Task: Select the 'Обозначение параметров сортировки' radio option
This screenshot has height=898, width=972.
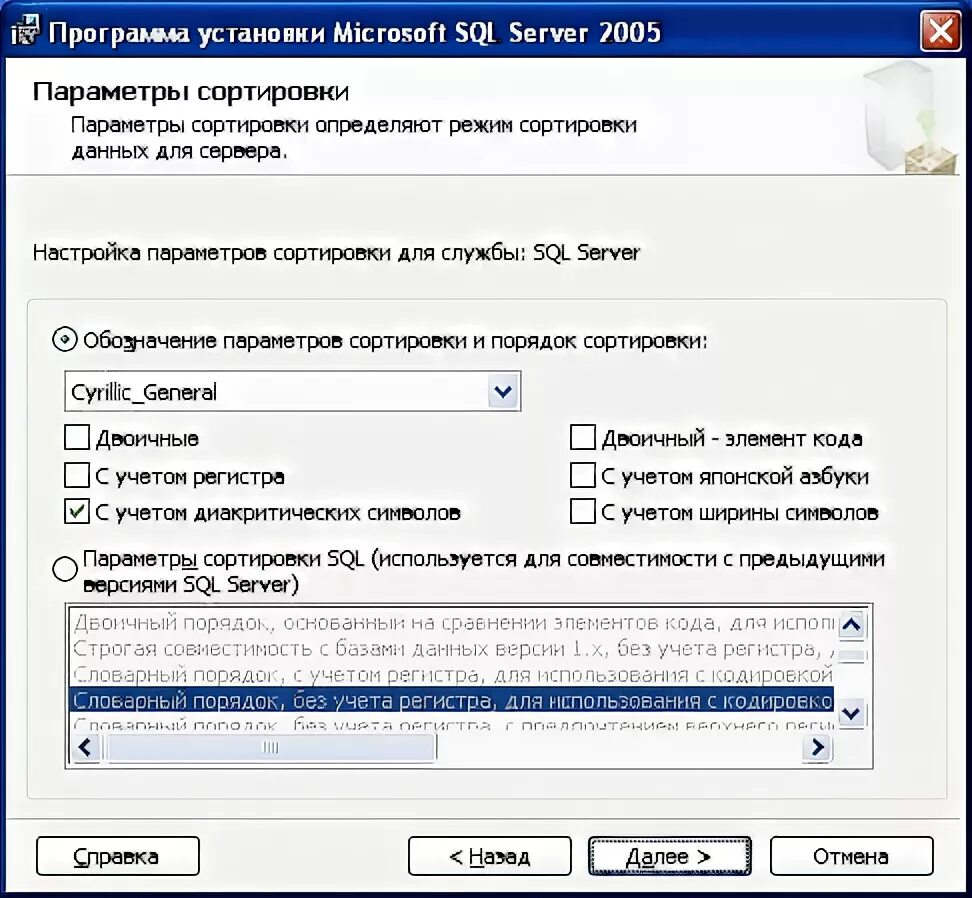Action: tap(65, 340)
